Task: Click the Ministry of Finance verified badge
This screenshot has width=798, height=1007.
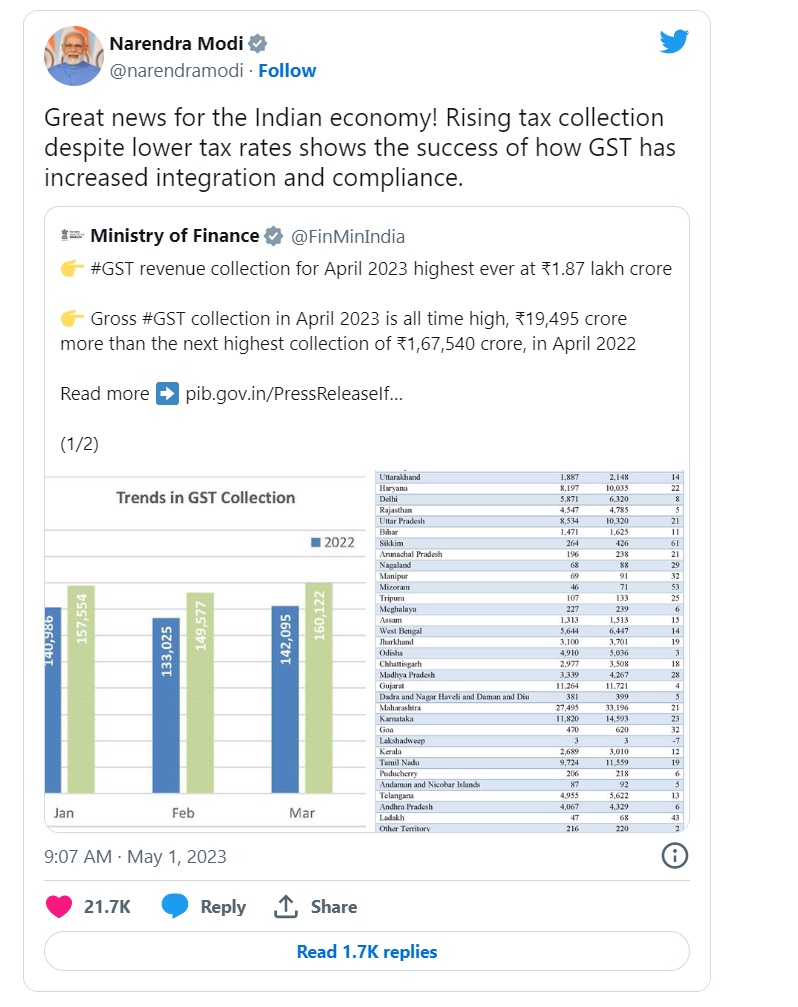Action: 274,237
